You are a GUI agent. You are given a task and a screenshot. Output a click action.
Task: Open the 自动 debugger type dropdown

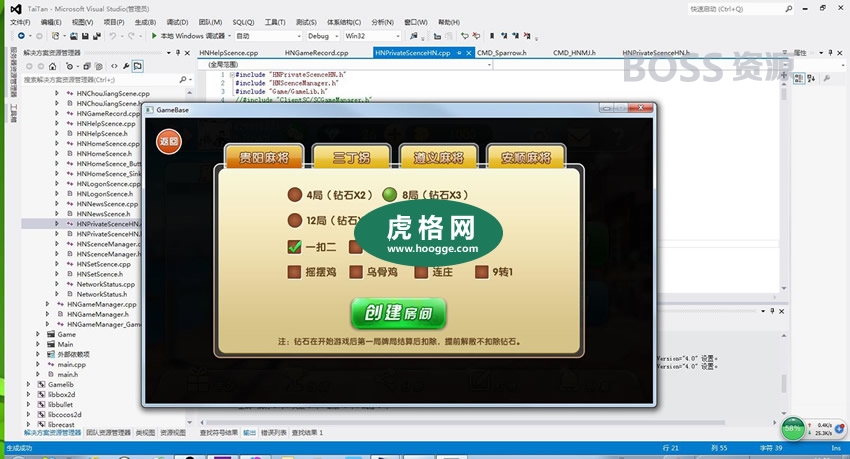[x=268, y=36]
